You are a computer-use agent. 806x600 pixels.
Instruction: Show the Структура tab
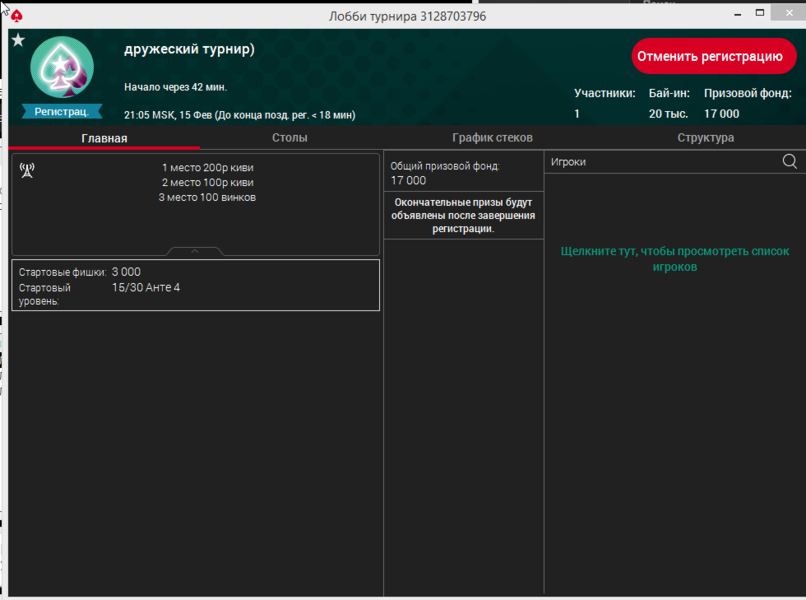pos(705,138)
